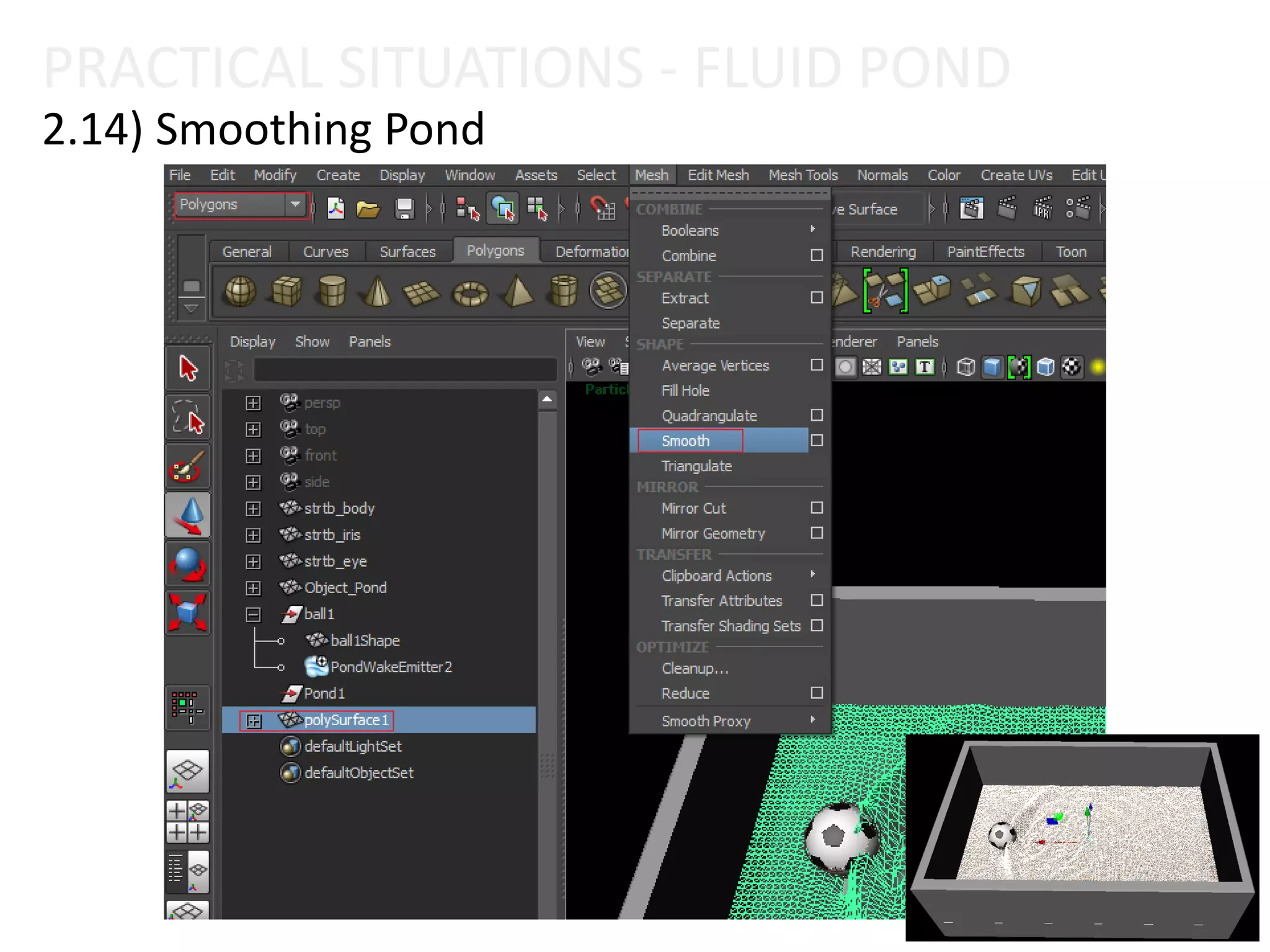Expand the Object_Pond node

click(x=253, y=588)
